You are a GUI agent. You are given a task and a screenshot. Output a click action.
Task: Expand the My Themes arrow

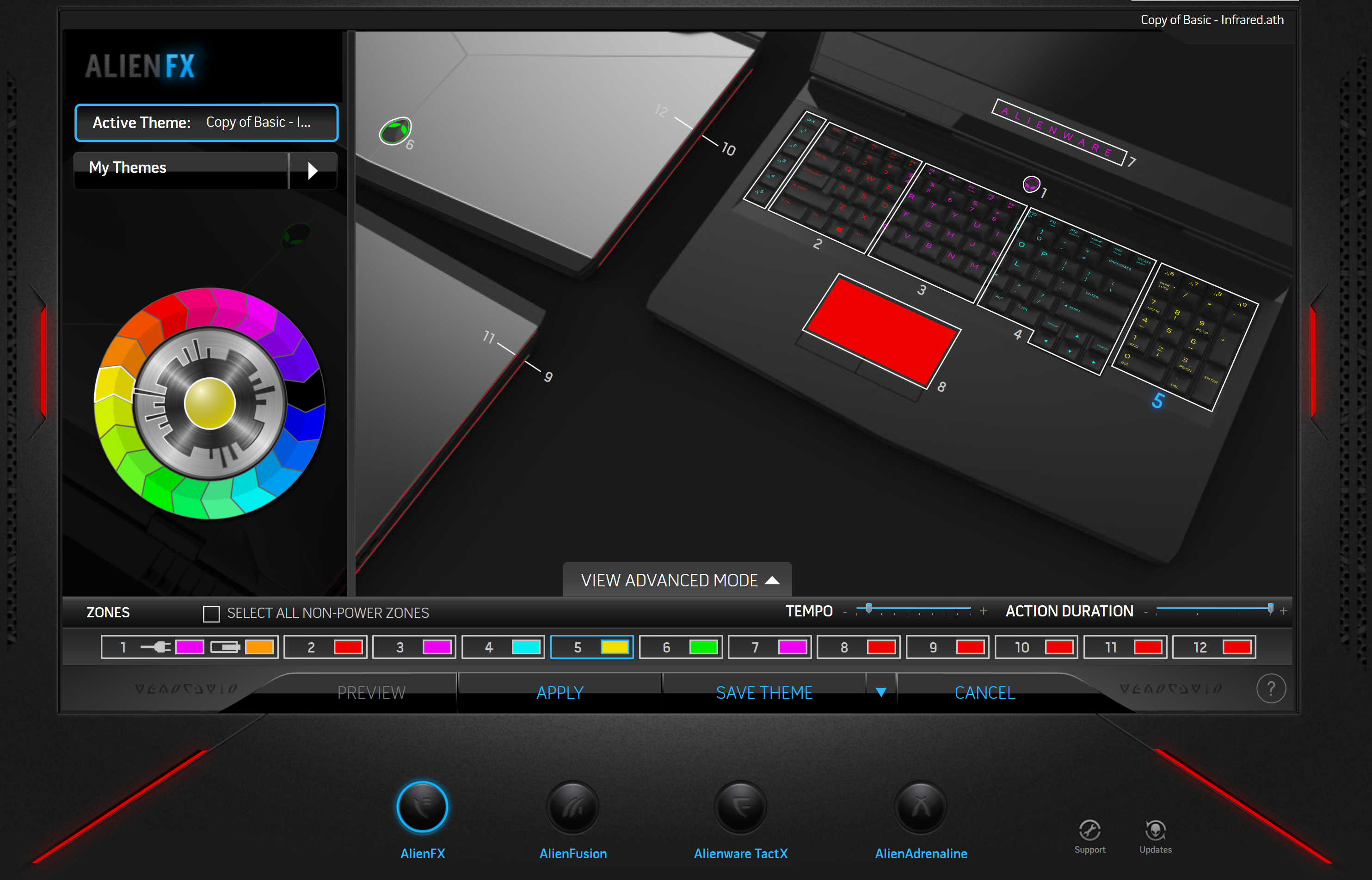313,170
